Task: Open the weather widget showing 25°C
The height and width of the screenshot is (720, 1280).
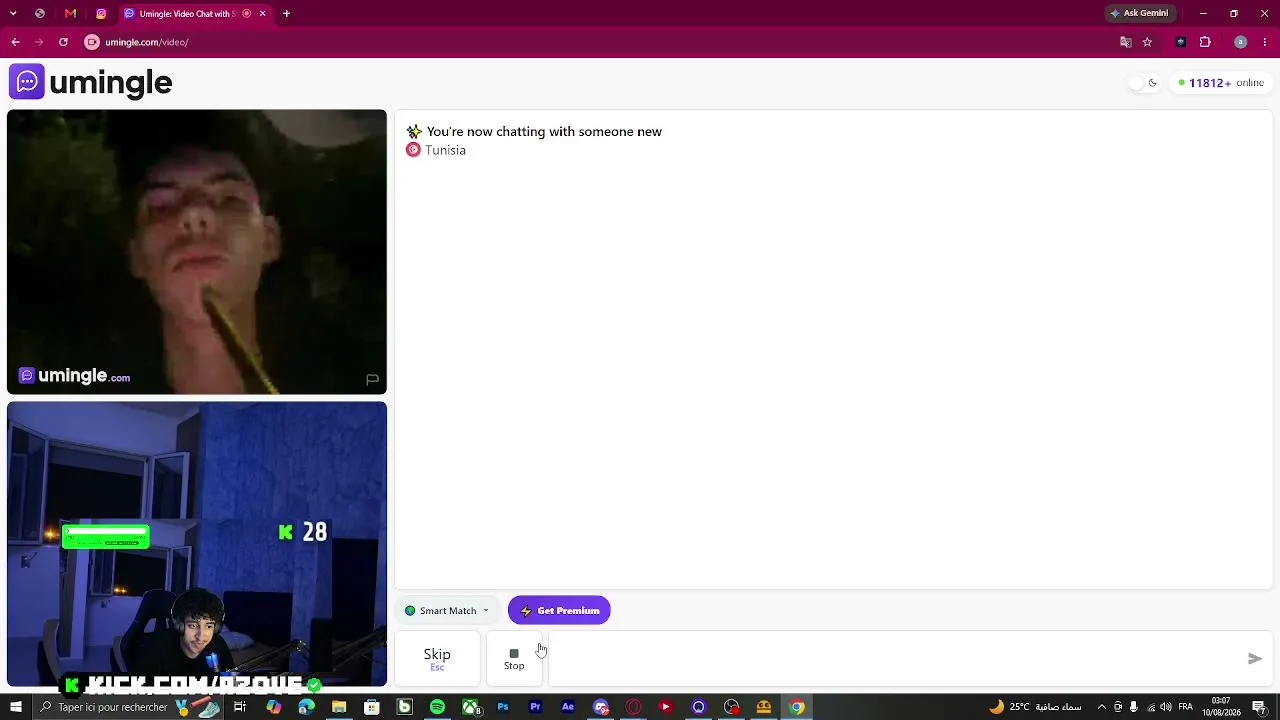Action: [1035, 707]
